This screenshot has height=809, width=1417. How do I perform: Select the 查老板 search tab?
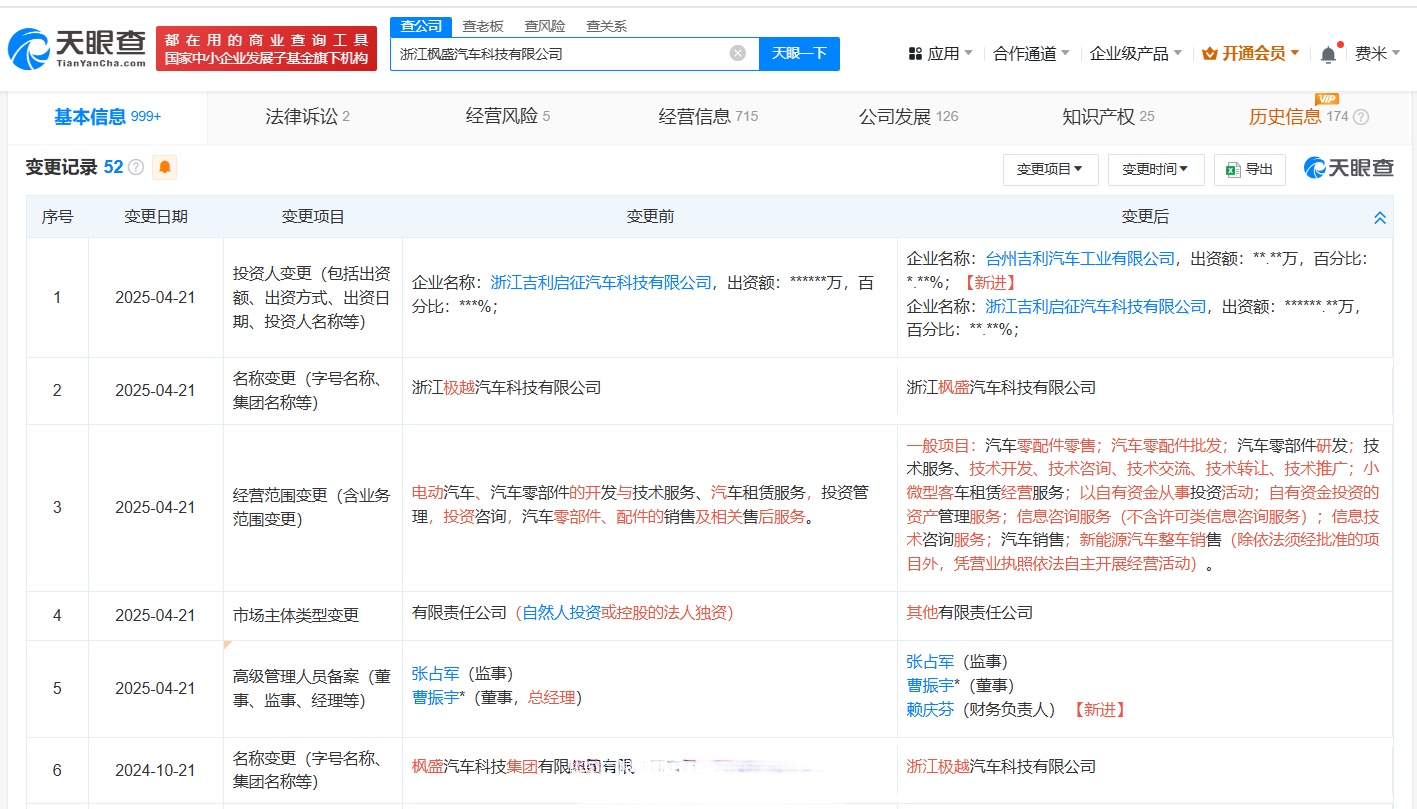pyautogui.click(x=483, y=26)
